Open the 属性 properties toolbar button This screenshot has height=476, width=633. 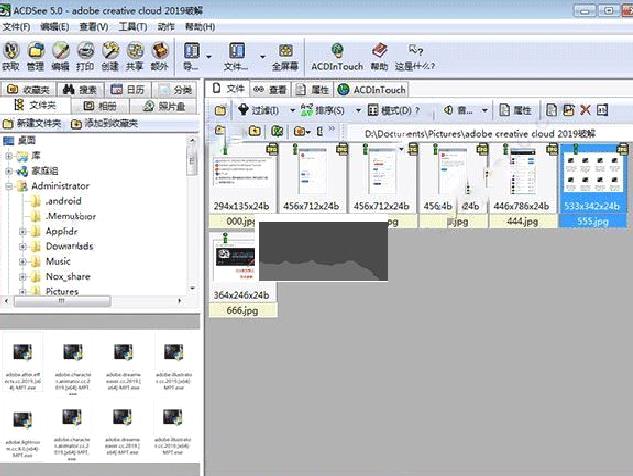516,110
